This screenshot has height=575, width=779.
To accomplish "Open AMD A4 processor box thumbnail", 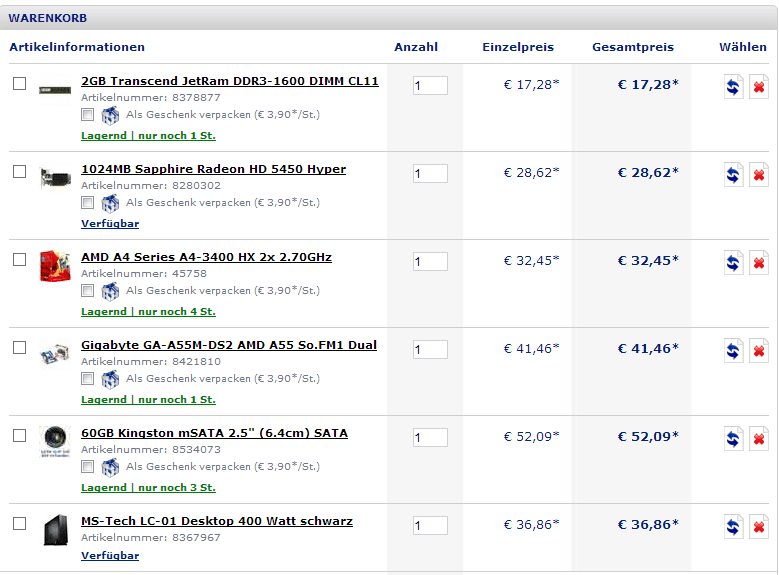I will pos(55,266).
